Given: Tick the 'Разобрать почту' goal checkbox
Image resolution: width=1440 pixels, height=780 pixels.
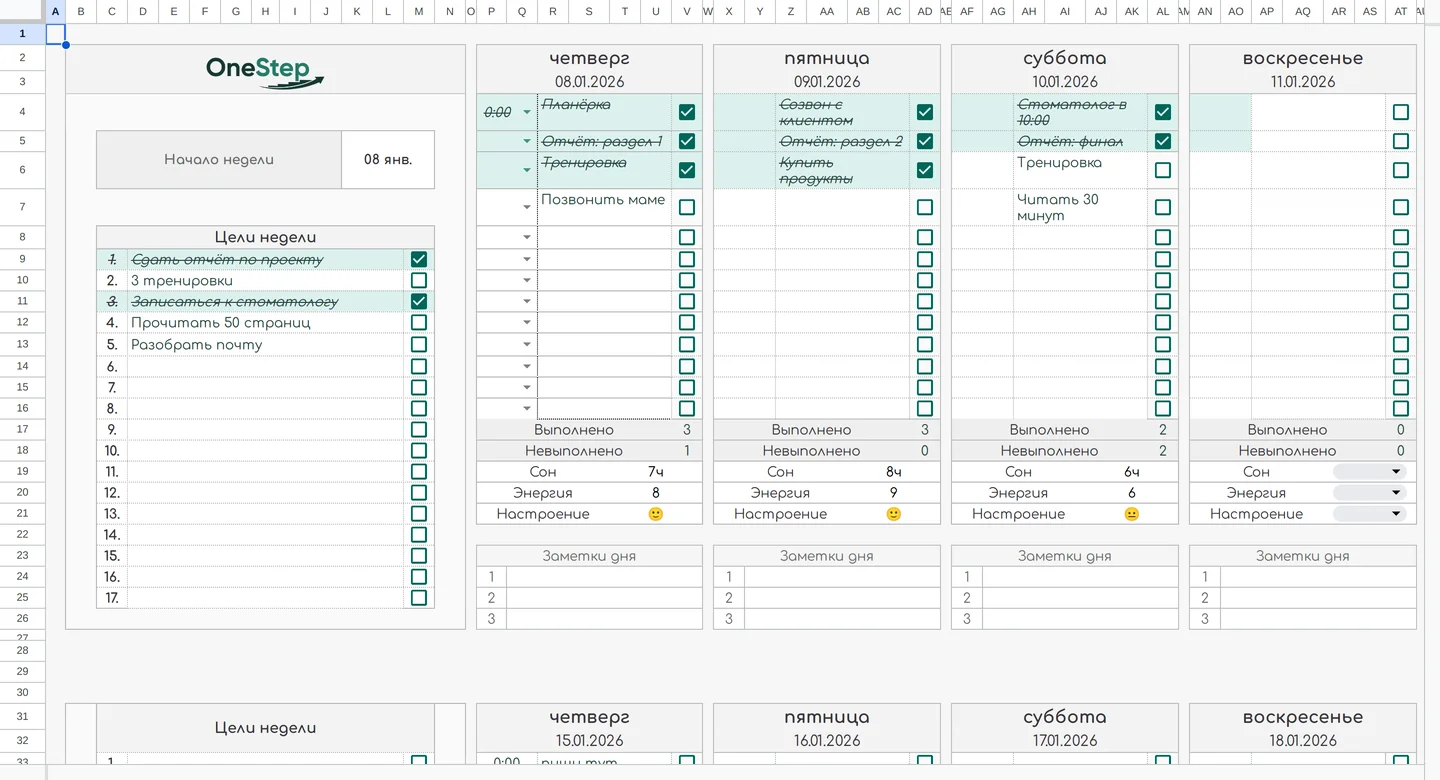Looking at the screenshot, I should [419, 344].
